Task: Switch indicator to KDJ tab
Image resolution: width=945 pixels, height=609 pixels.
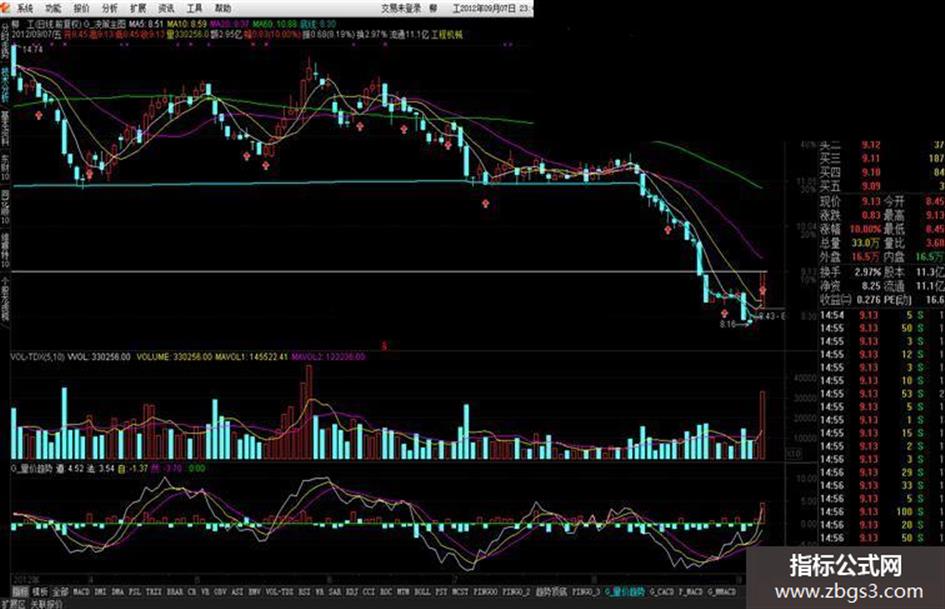Action: (x=352, y=592)
